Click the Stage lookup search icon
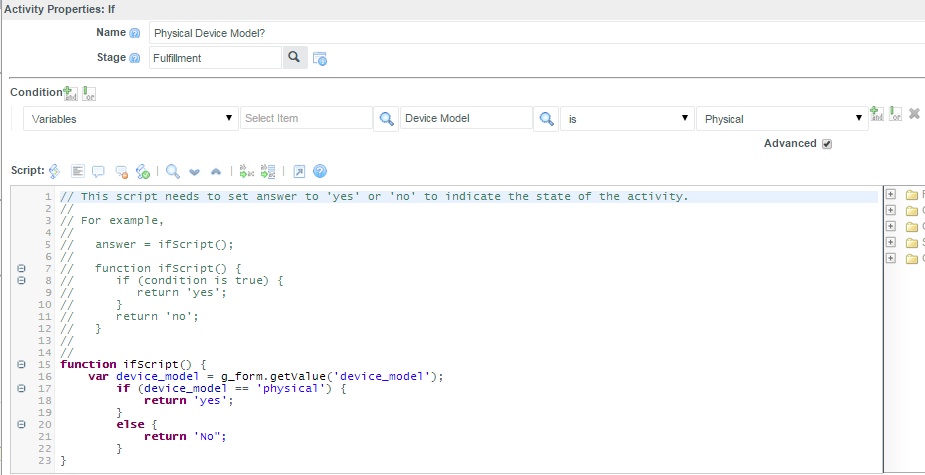This screenshot has height=475, width=925. pos(295,58)
